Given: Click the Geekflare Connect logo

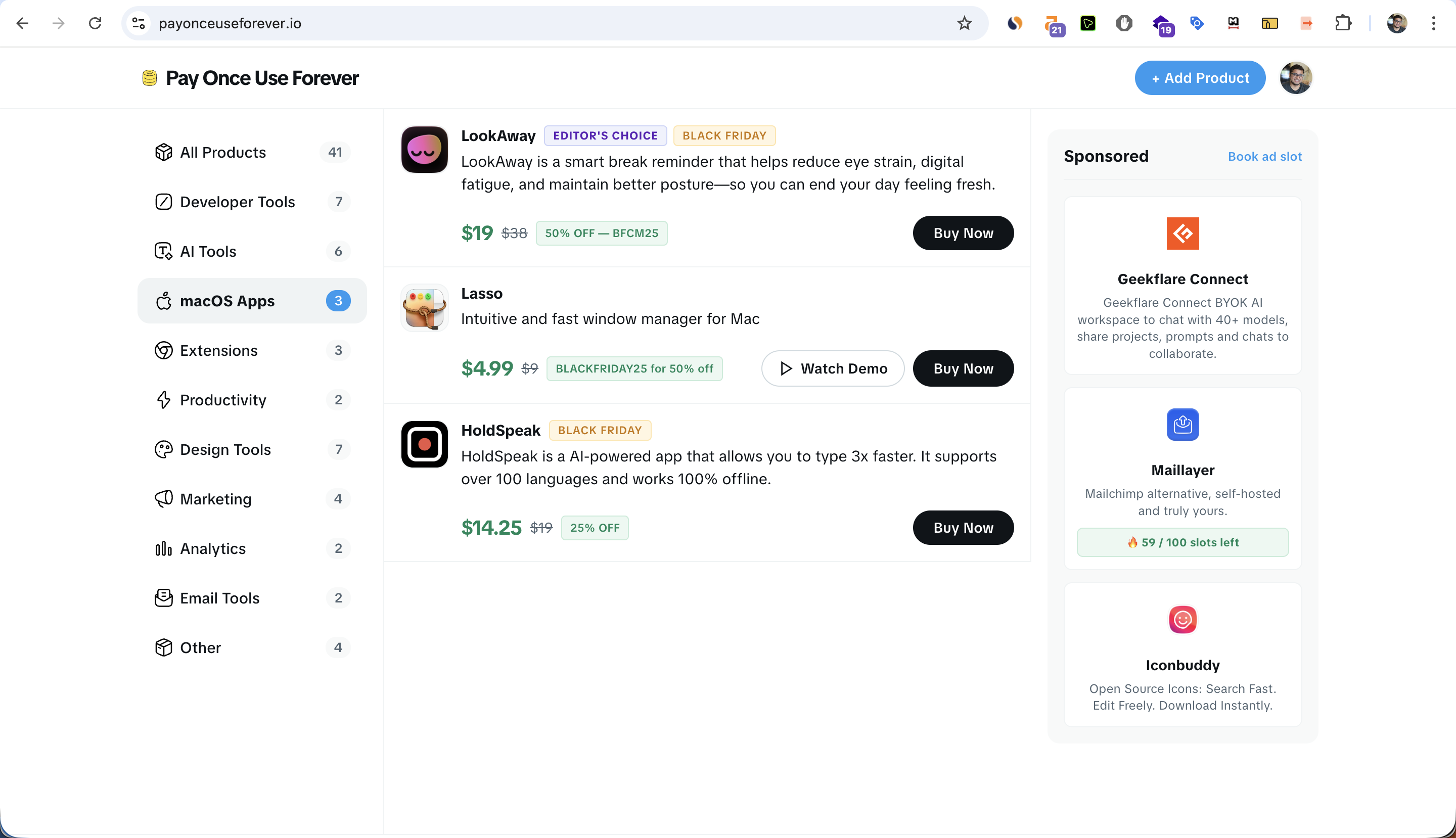Looking at the screenshot, I should click(x=1182, y=233).
